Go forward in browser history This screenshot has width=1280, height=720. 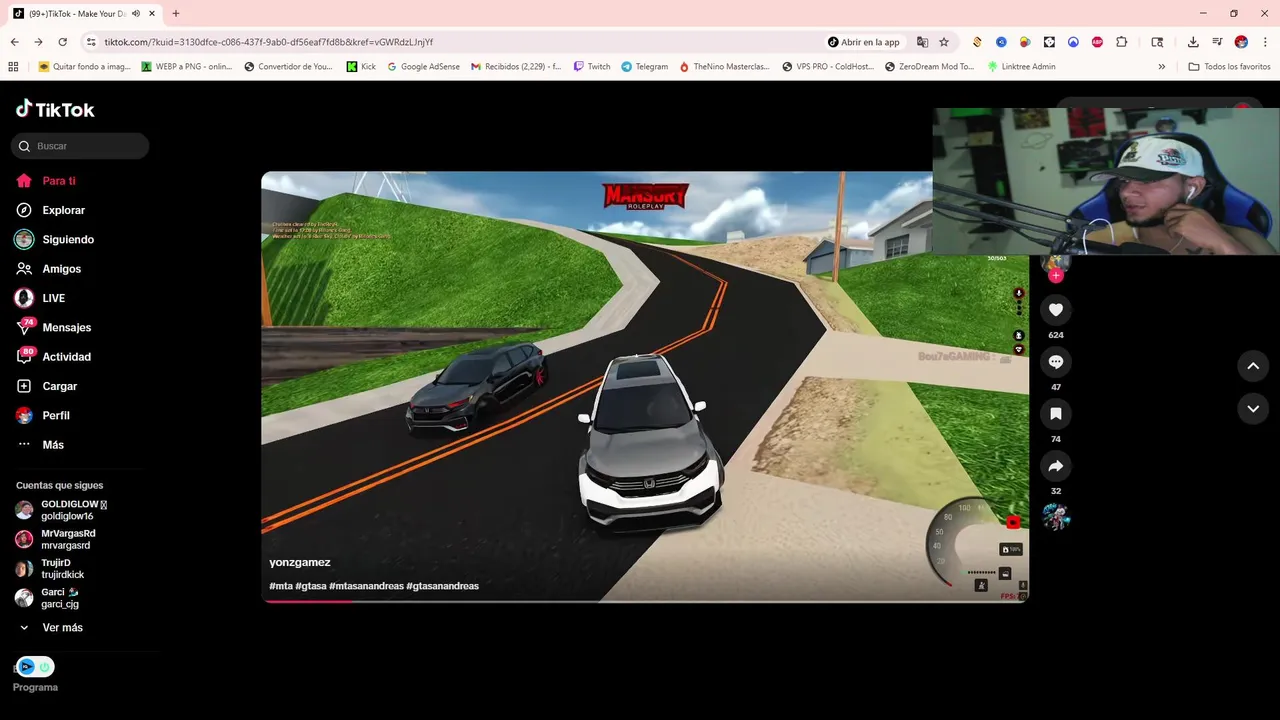tap(38, 42)
